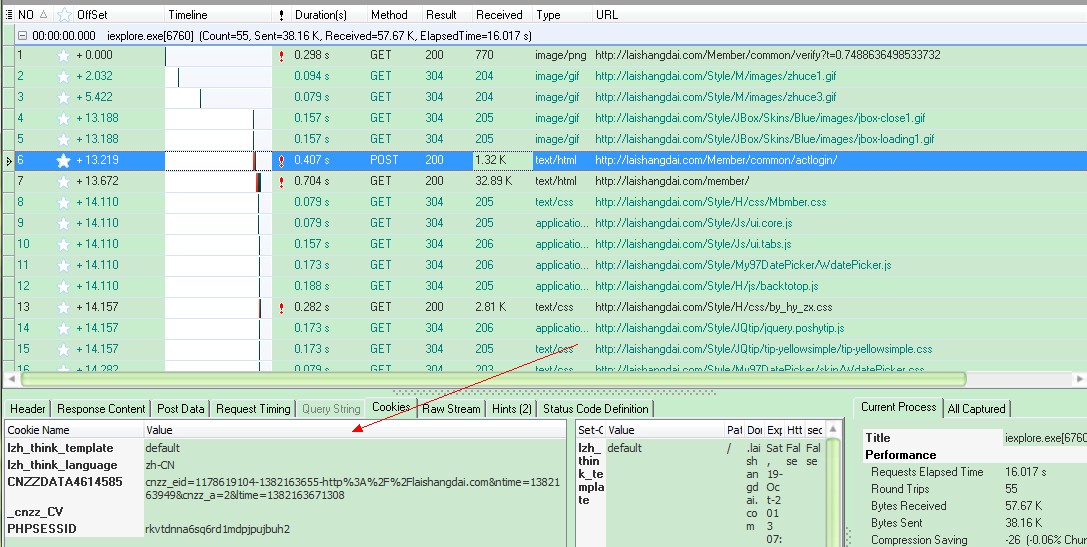1087x547 pixels.
Task: Star the /member/ request in row 7
Action: pyautogui.click(x=64, y=182)
